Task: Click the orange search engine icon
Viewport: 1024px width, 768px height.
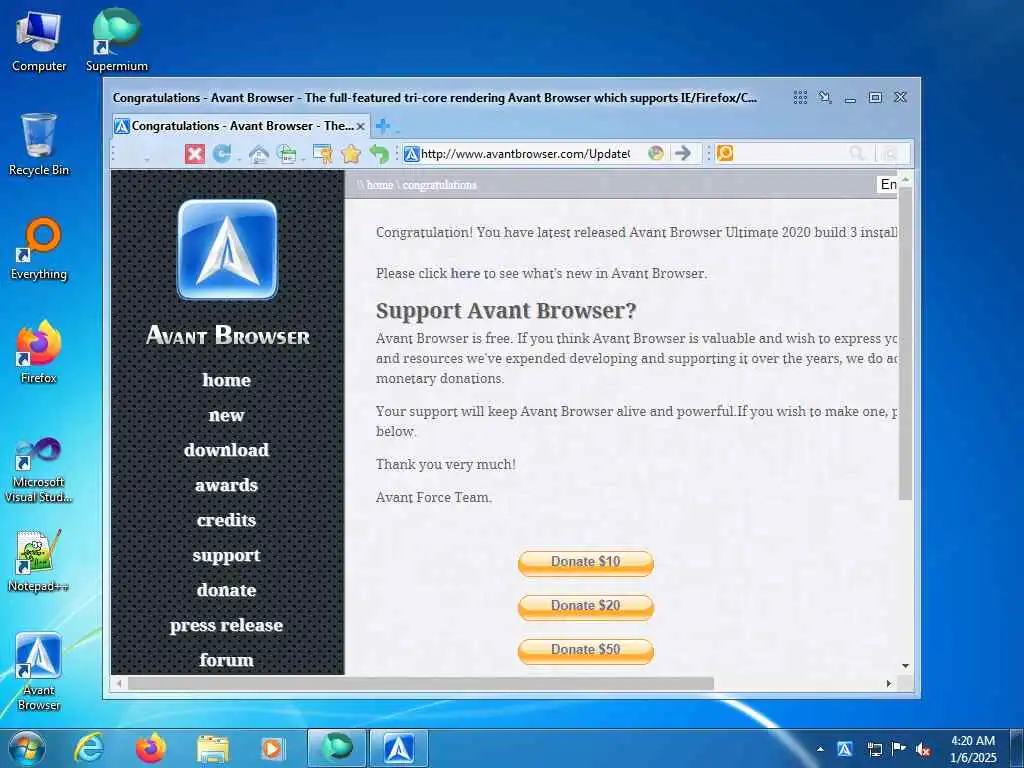Action: (x=725, y=153)
